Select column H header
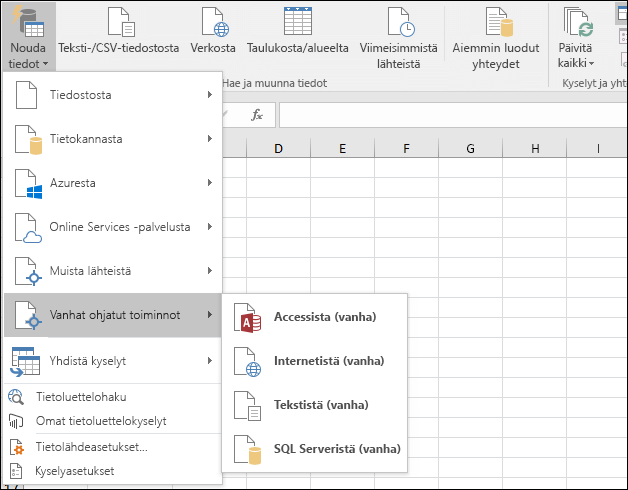 point(535,148)
